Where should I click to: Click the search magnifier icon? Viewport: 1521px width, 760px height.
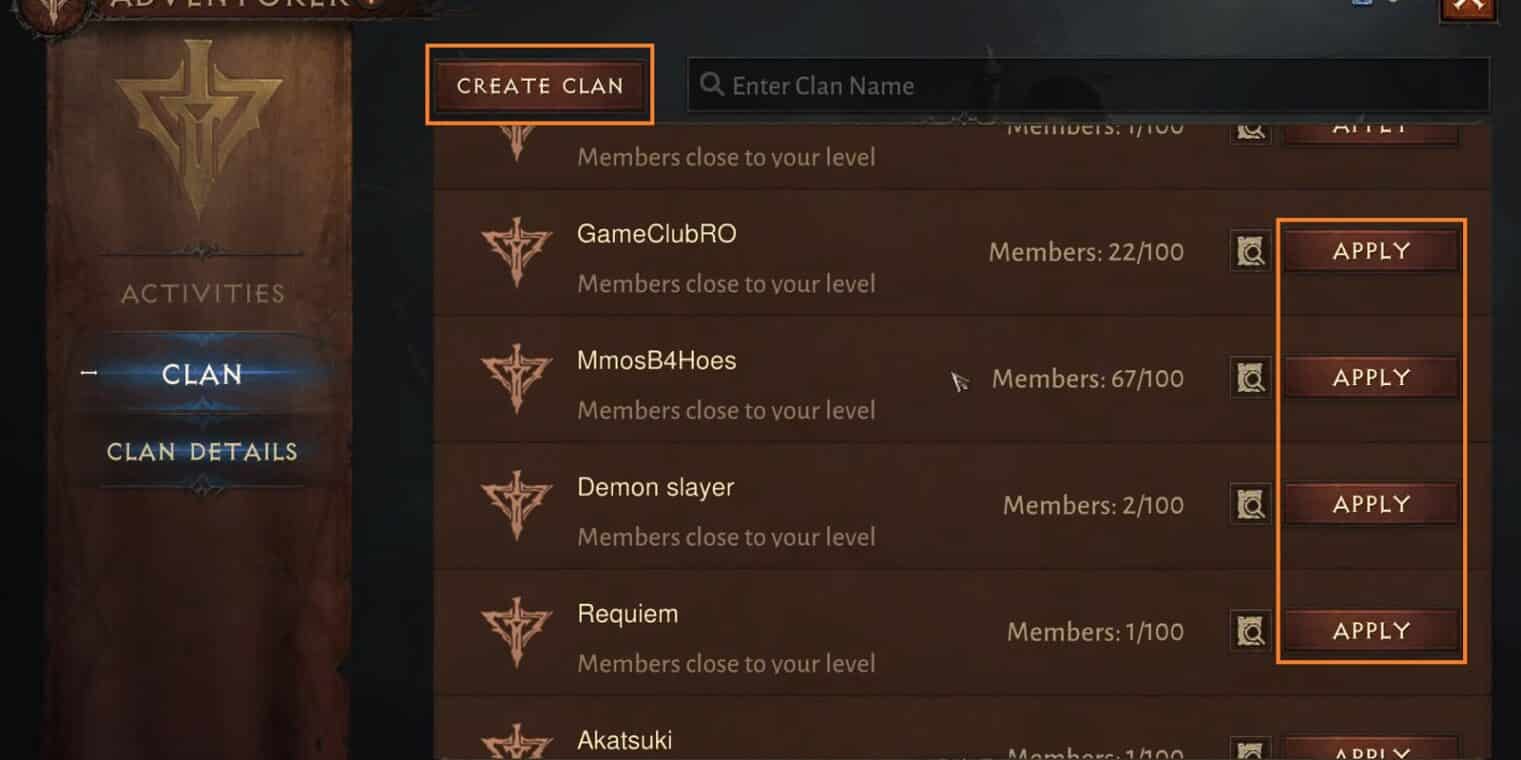point(712,85)
